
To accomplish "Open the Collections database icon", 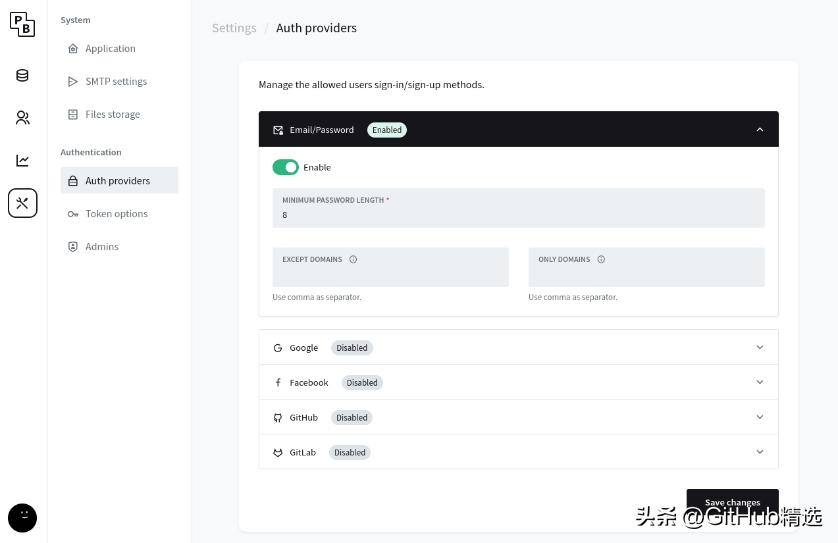I will pyautogui.click(x=22, y=75).
